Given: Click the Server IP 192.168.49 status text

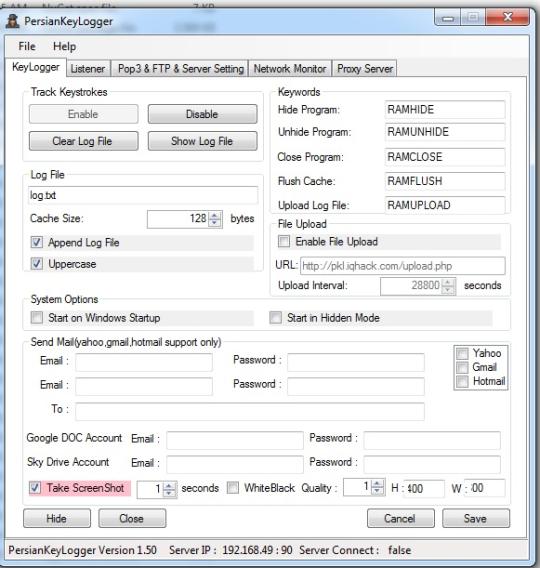Looking at the screenshot, I should (x=231, y=550).
